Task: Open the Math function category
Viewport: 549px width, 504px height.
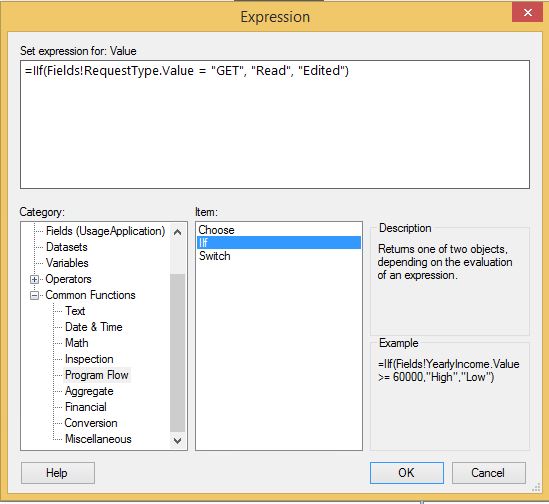Action: pyautogui.click(x=76, y=343)
